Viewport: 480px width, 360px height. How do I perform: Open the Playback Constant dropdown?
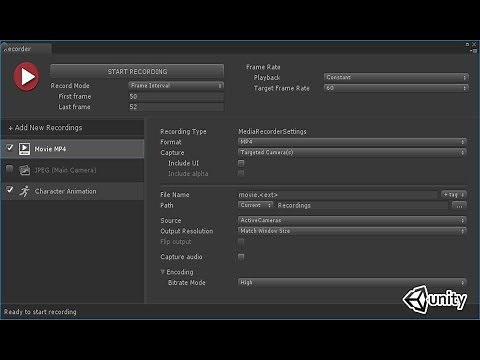[x=396, y=77]
